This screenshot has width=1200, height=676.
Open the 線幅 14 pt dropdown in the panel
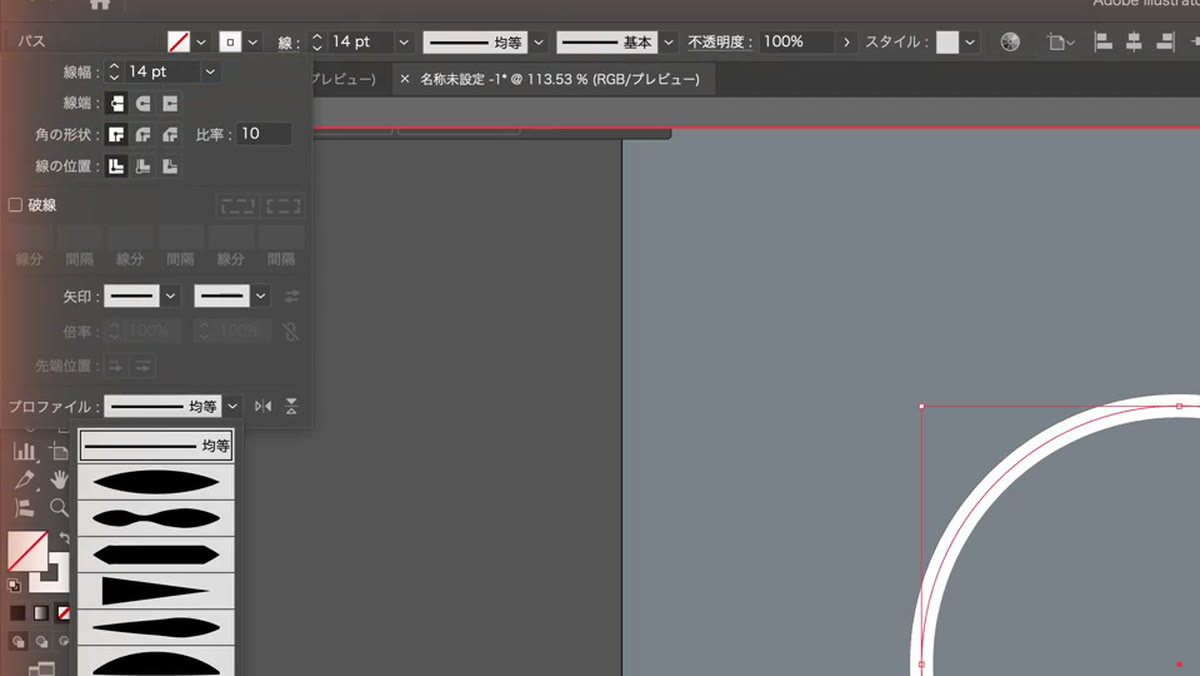point(209,71)
